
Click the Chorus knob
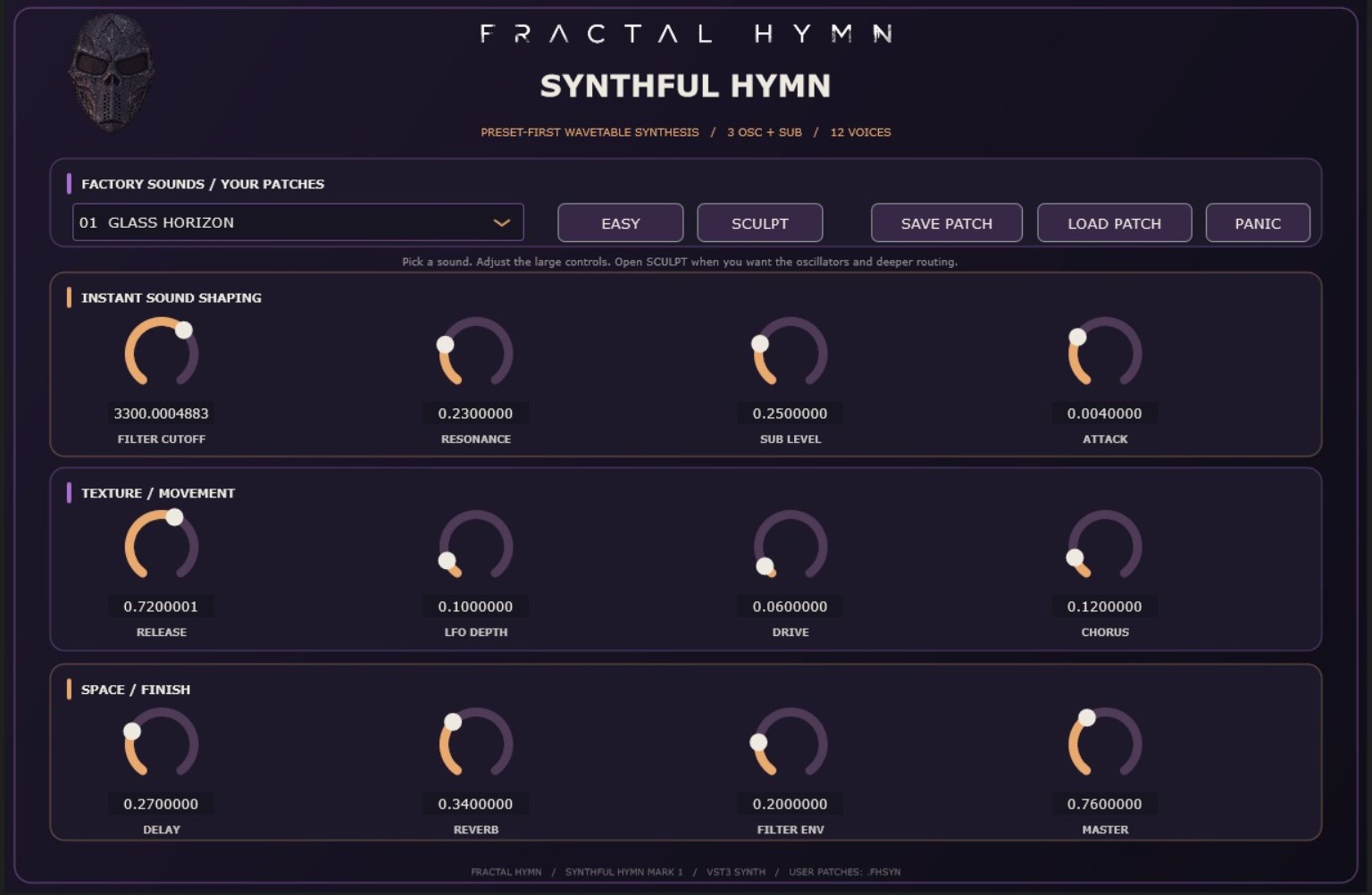(x=1105, y=546)
